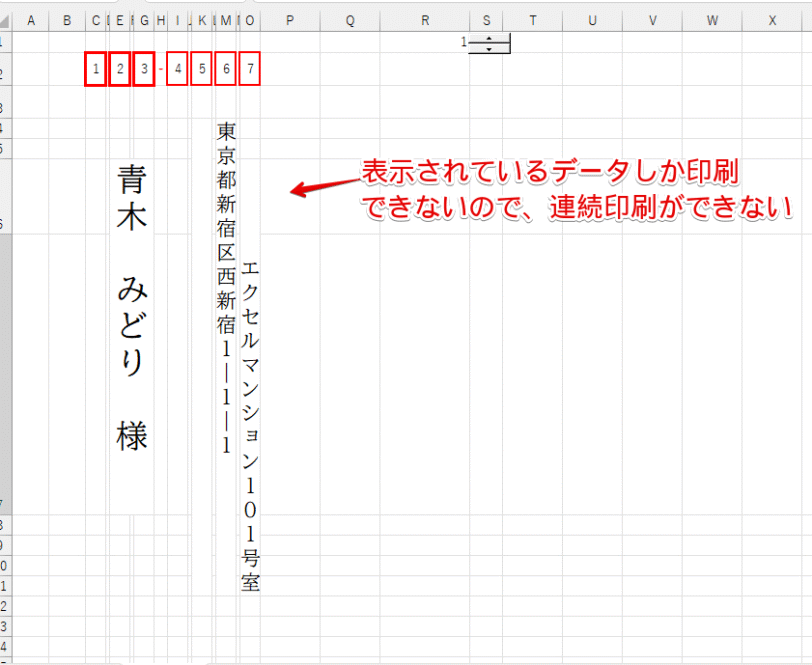The width and height of the screenshot is (812, 665).
Task: Select column header S
Action: click(x=486, y=18)
